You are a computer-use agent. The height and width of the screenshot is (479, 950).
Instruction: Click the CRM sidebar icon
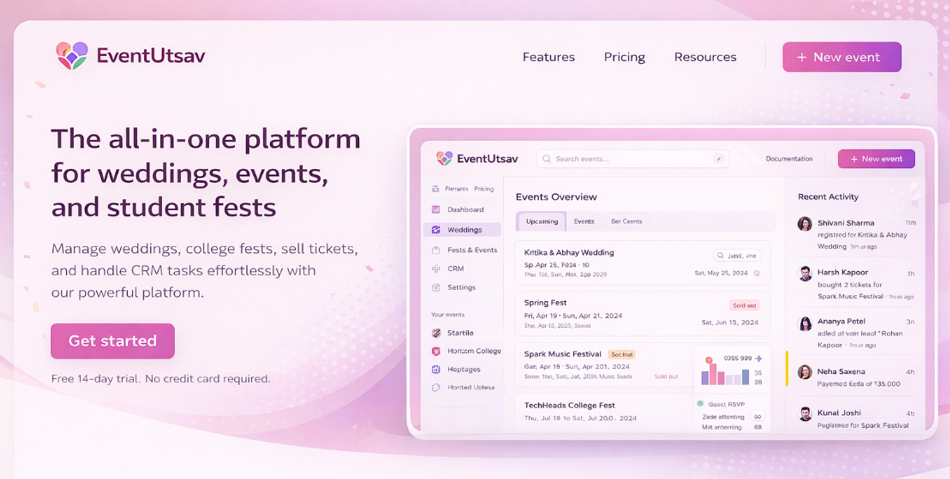click(436, 268)
